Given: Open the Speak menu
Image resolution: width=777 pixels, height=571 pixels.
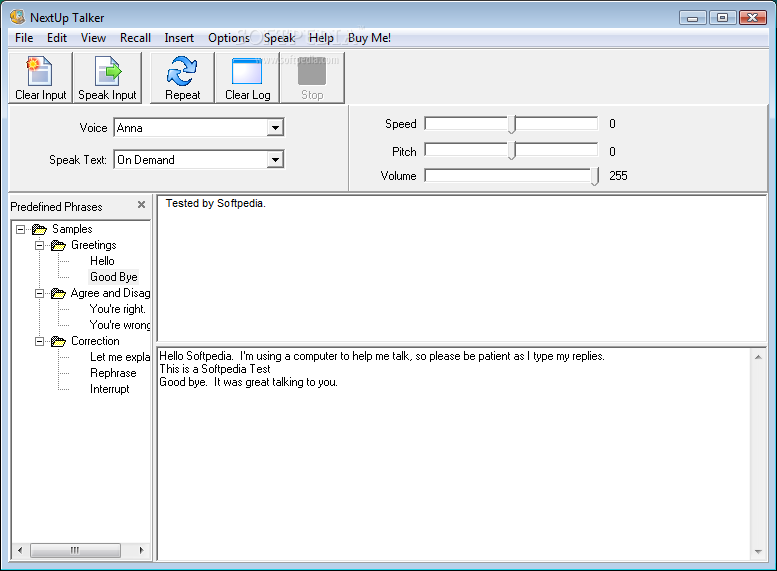Looking at the screenshot, I should pos(279,38).
